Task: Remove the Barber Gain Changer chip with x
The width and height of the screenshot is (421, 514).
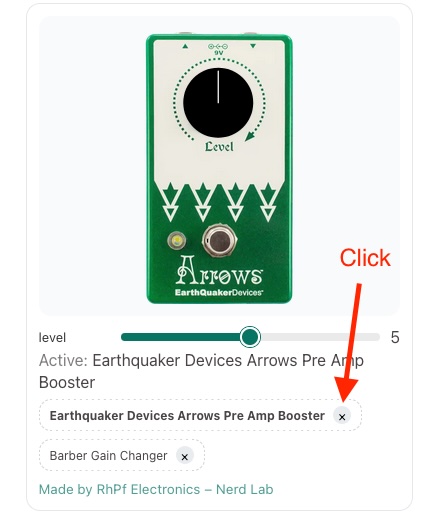Action: click(x=184, y=456)
